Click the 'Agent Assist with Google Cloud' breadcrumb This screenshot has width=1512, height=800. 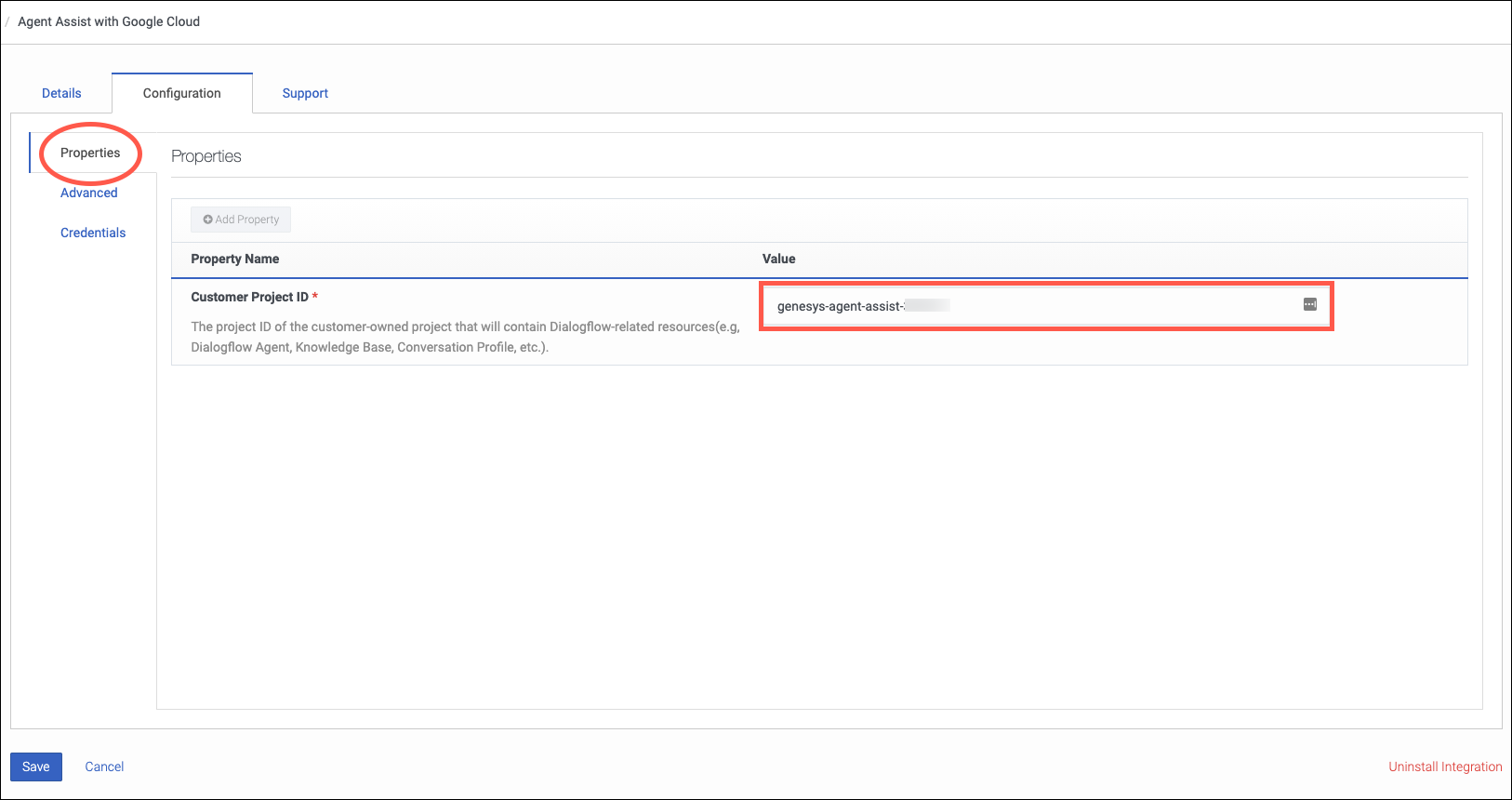click(109, 21)
